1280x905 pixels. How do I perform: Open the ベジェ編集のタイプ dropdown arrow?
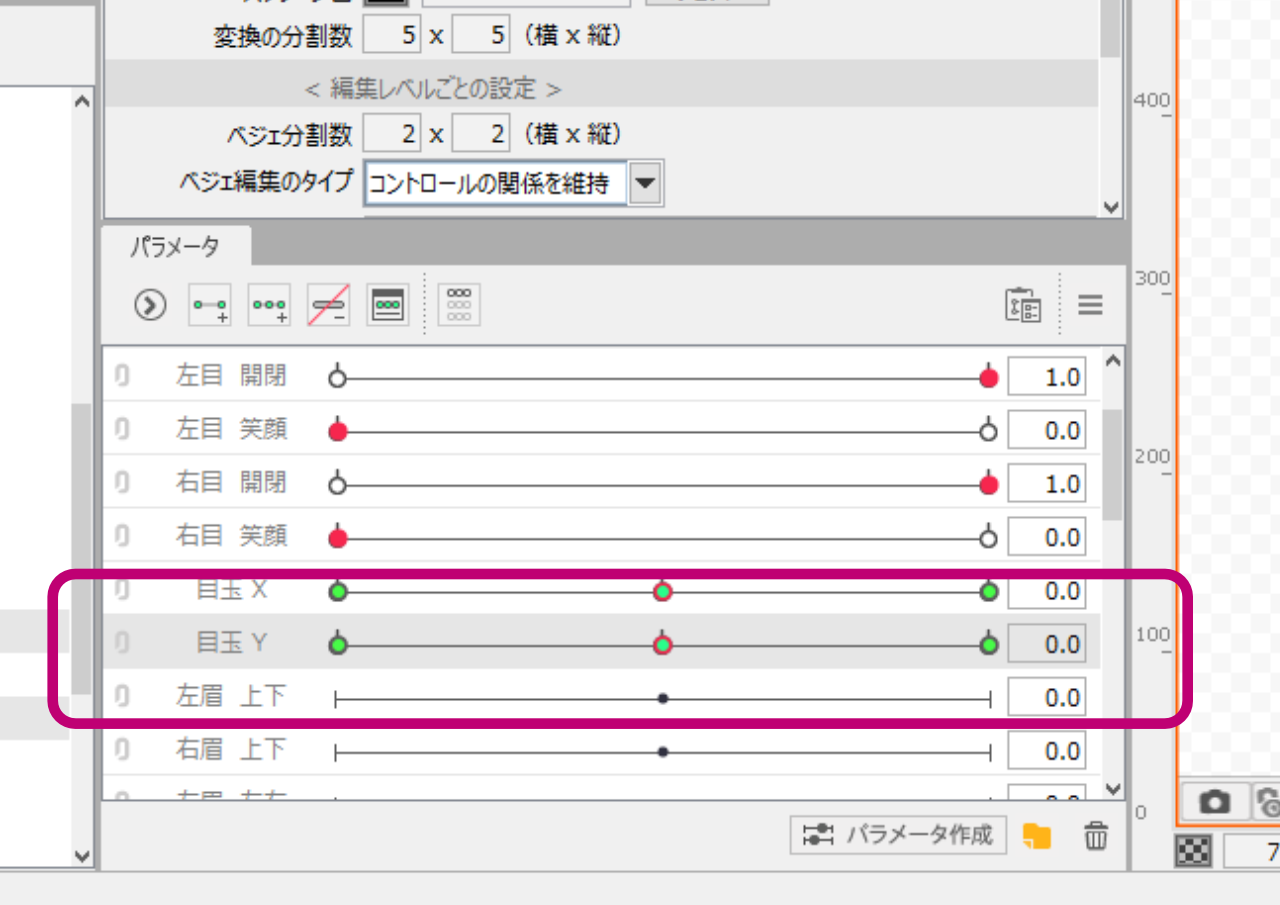tap(646, 184)
